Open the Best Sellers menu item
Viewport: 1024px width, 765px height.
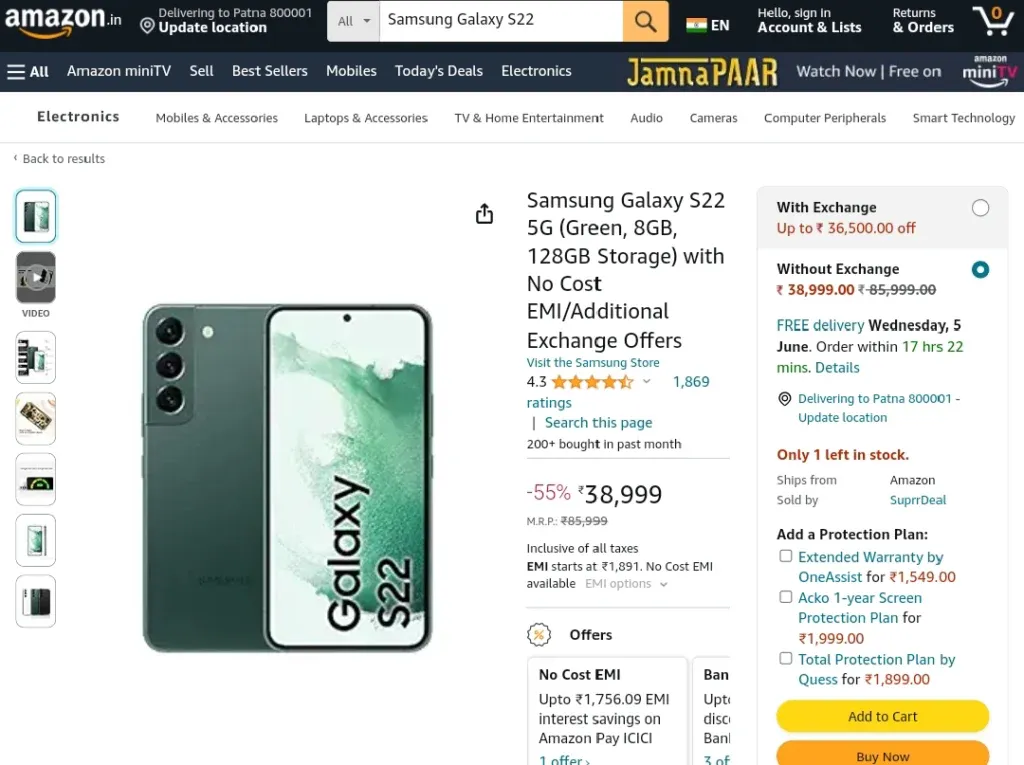click(270, 71)
